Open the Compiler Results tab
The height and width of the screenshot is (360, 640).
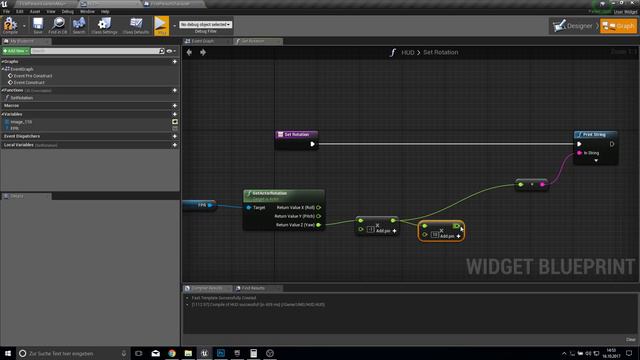coord(207,288)
